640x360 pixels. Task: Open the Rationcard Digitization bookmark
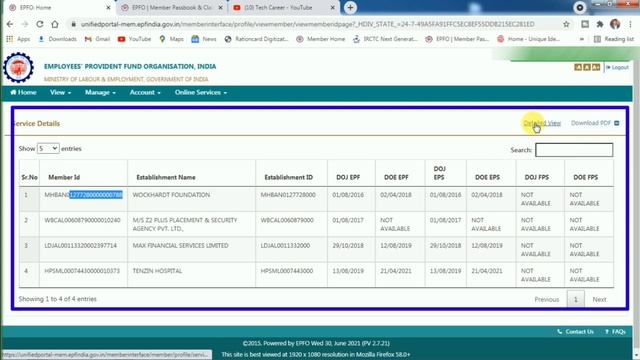(x=257, y=39)
